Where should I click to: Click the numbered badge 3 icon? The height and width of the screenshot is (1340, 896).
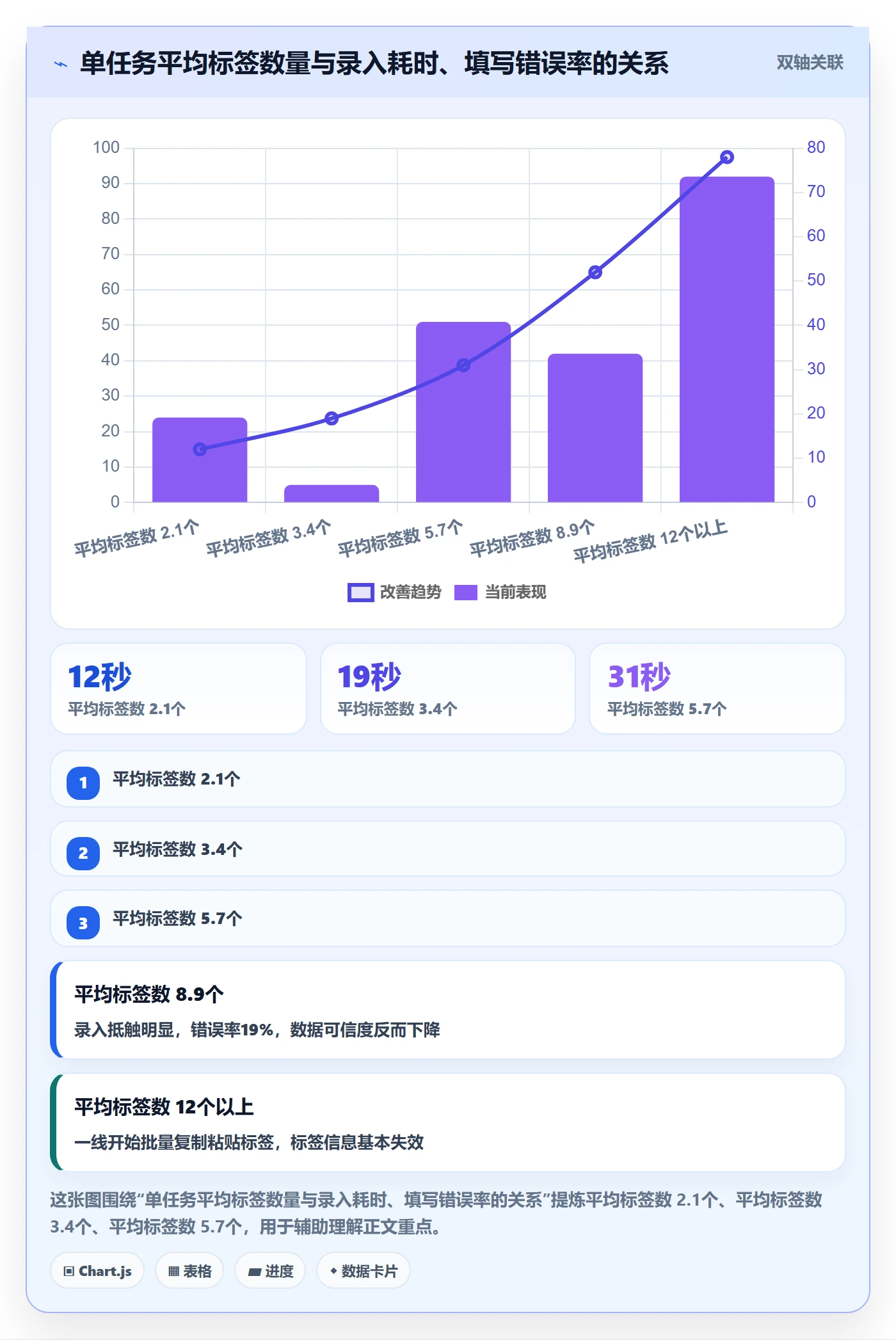coord(83,923)
